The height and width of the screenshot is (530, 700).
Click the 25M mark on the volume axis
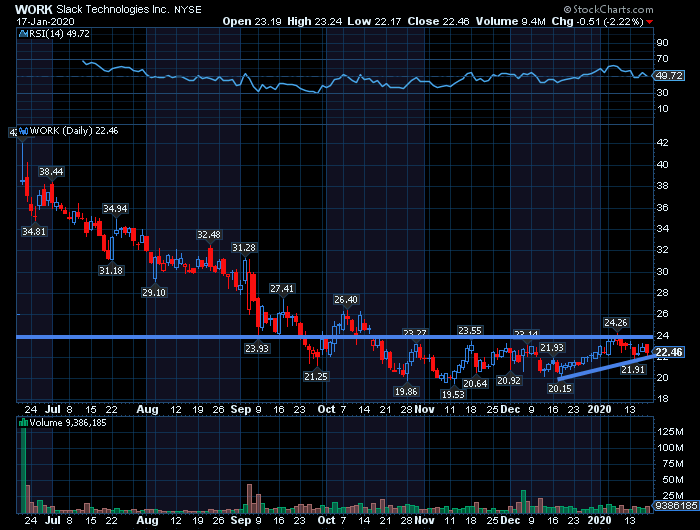tap(673, 496)
